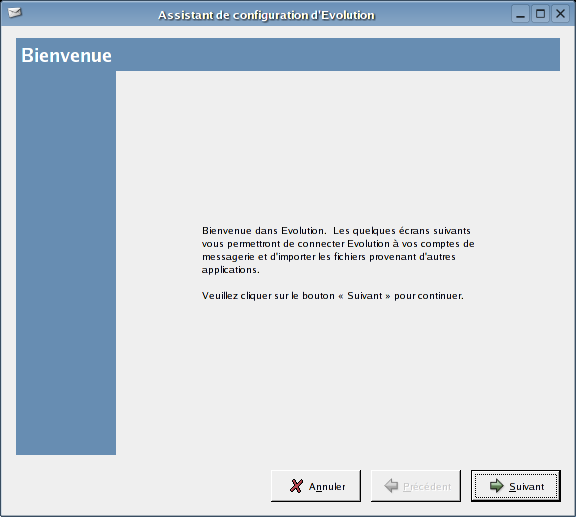Click the 'Veuillez cliquer sur le bouton' sentence
Screen dimensions: 576x517
[x=333, y=296]
